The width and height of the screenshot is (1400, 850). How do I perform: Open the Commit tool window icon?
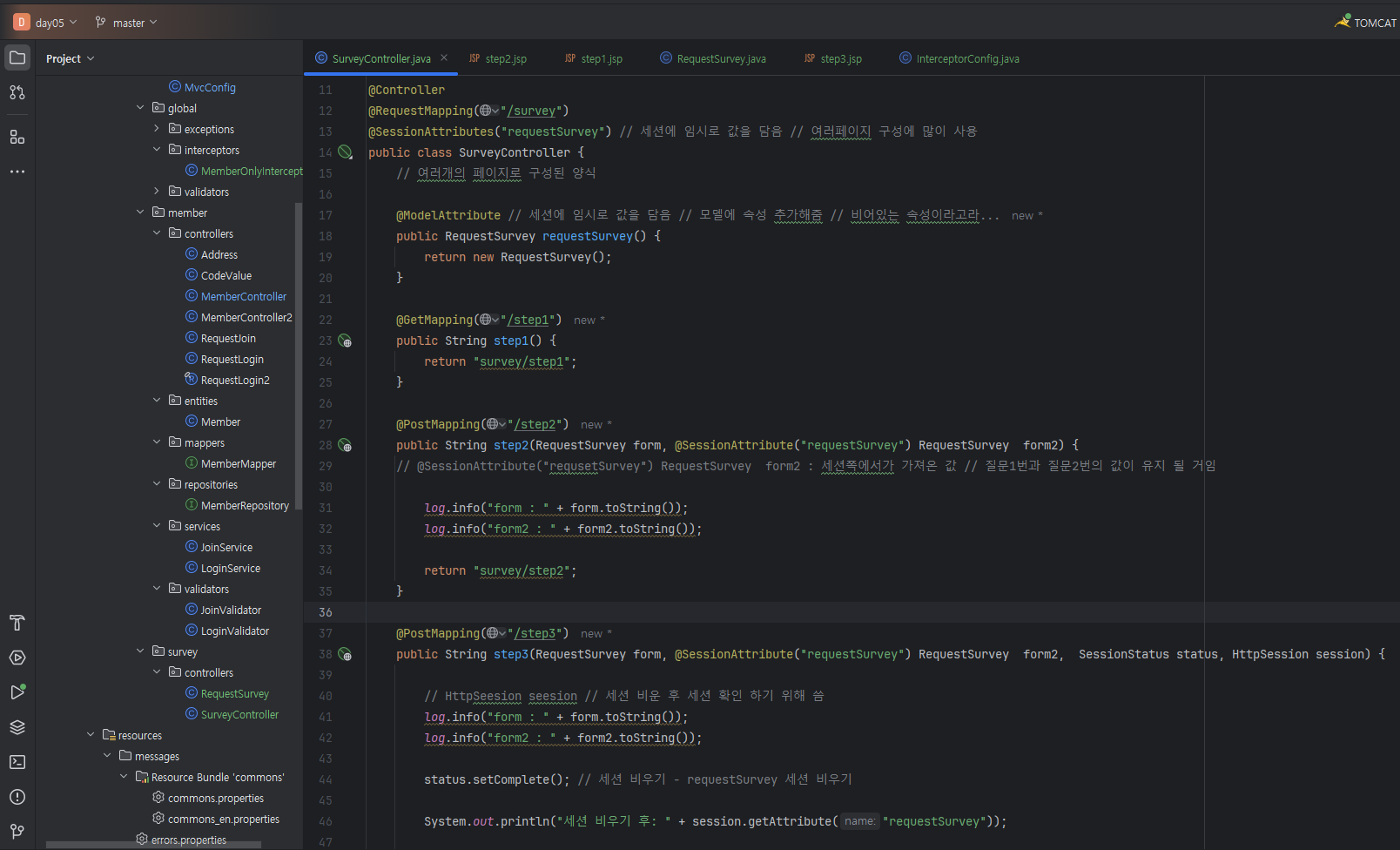[17, 92]
